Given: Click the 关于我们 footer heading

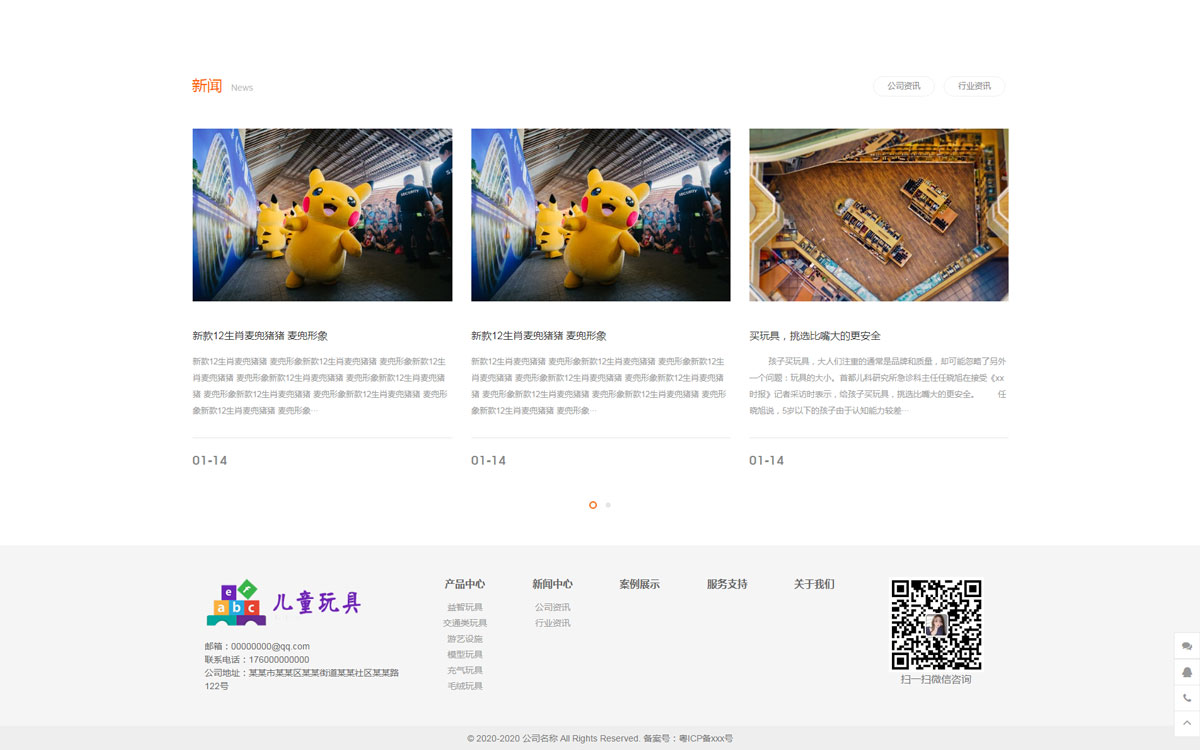Looking at the screenshot, I should pyautogui.click(x=814, y=584).
